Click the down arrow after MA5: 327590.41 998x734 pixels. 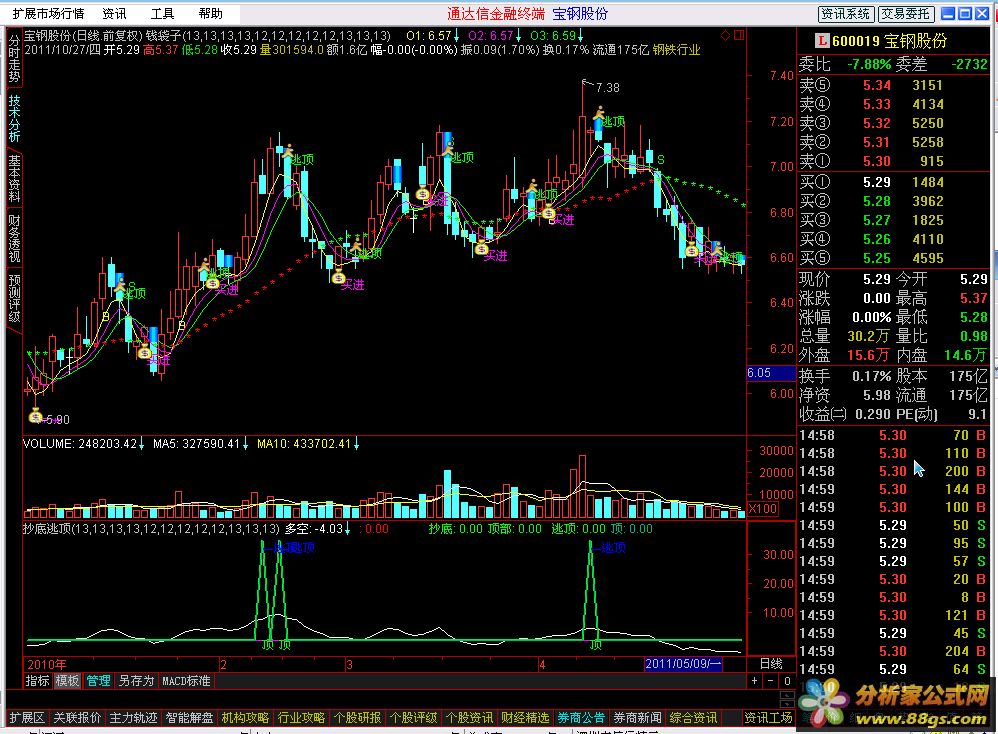coord(245,444)
